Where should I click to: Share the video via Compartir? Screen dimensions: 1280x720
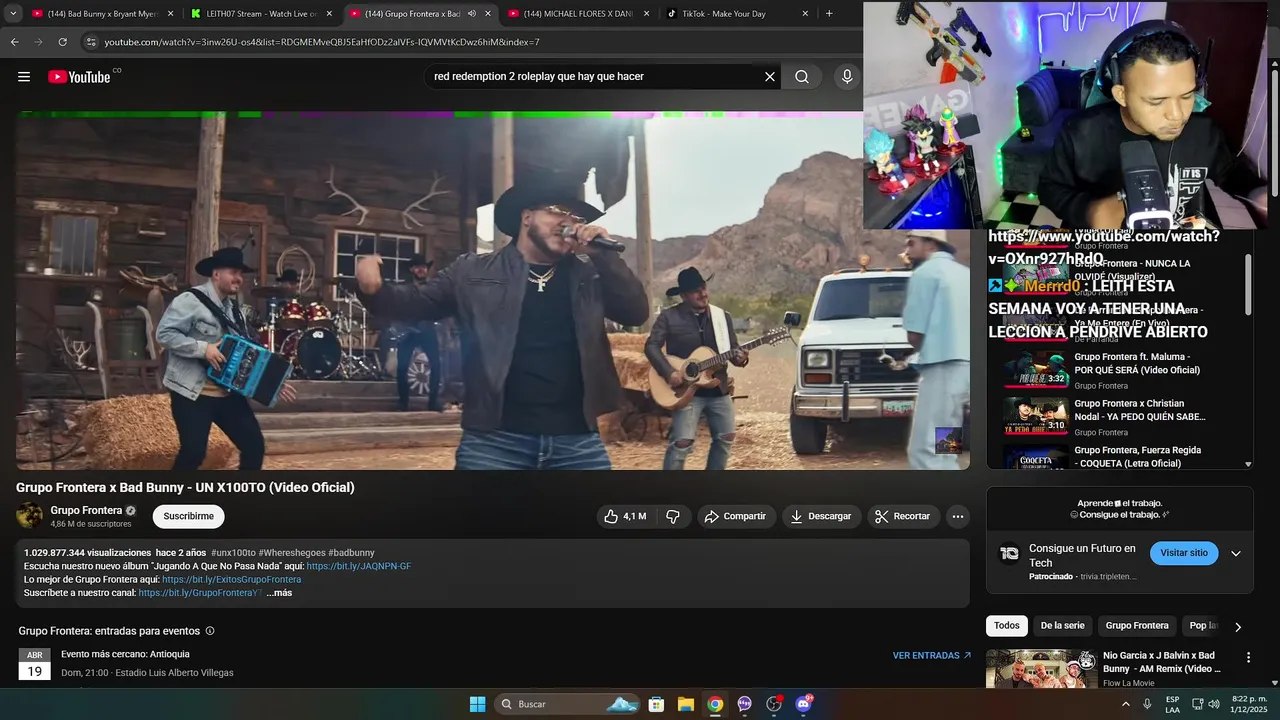coord(735,516)
